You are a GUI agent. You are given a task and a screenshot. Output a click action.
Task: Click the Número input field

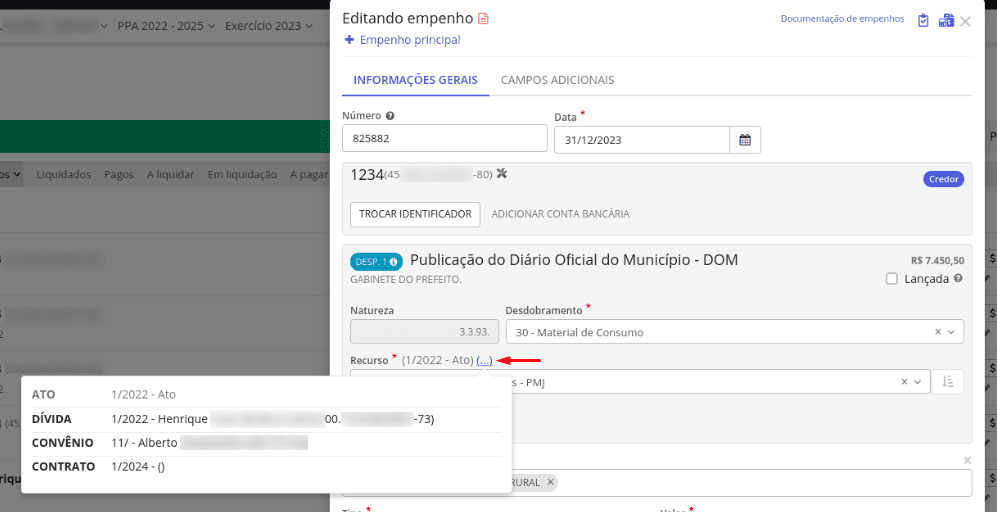point(444,138)
